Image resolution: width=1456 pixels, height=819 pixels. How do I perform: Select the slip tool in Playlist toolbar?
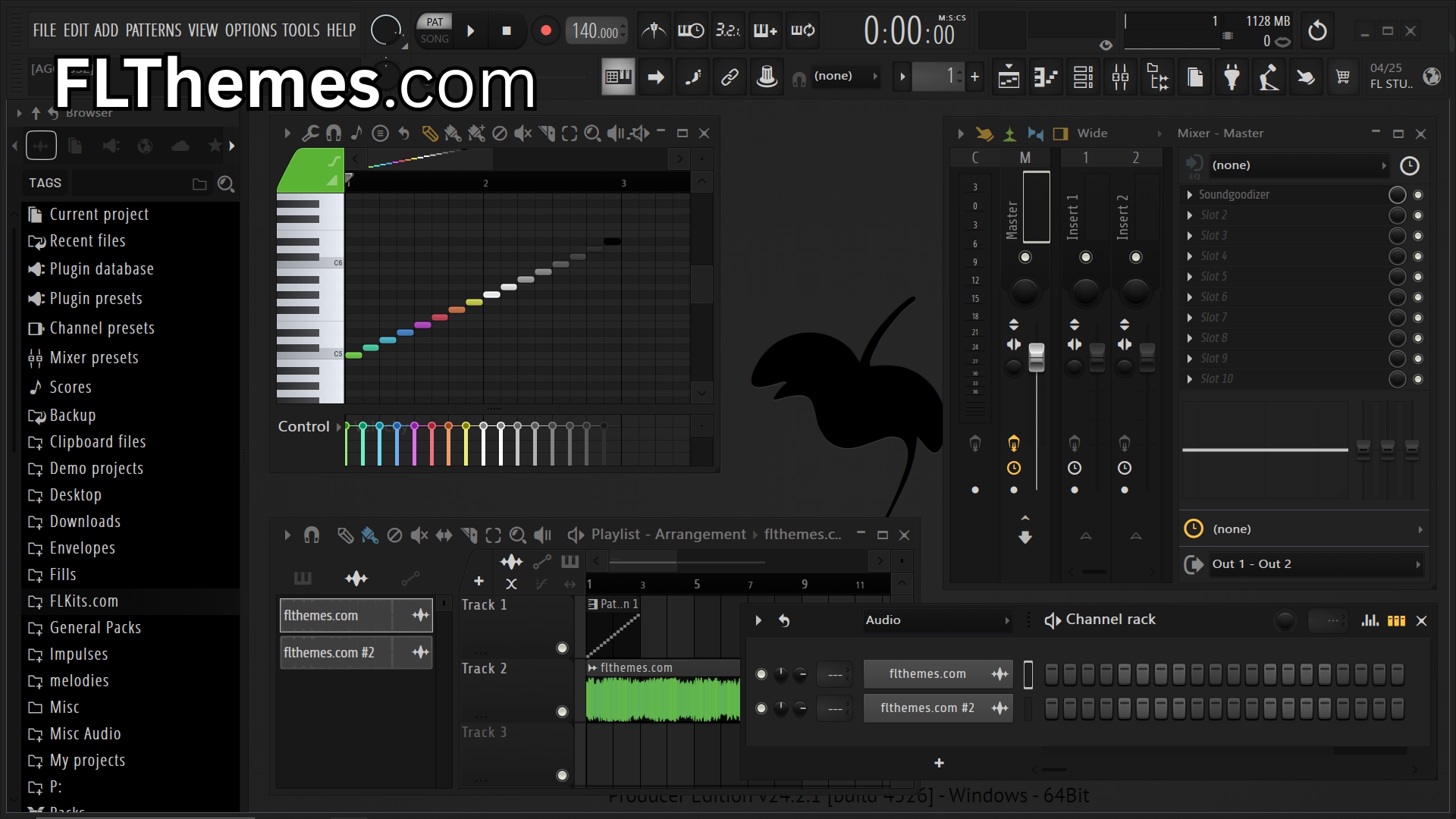coord(444,535)
